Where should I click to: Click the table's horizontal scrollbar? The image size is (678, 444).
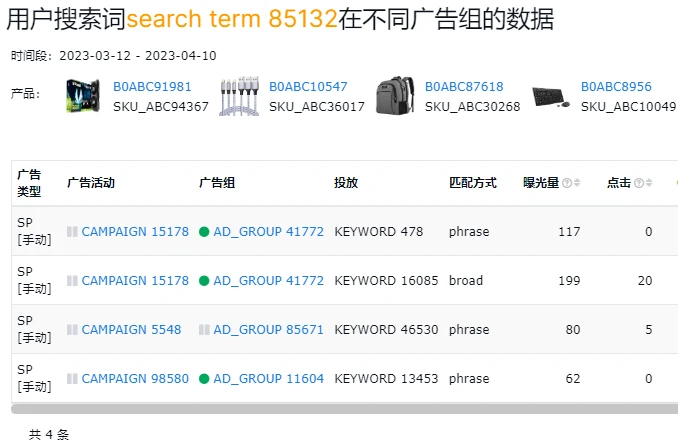pyautogui.click(x=340, y=409)
